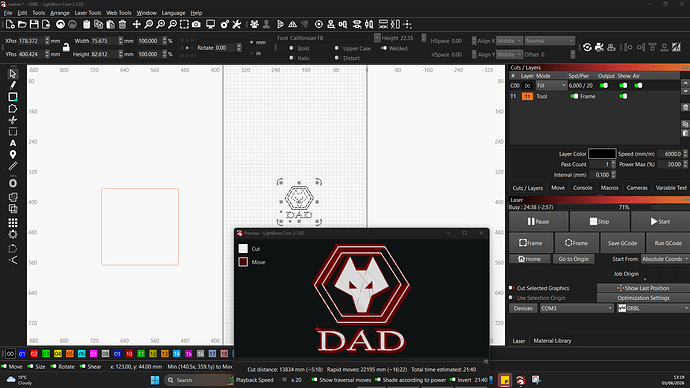Open the Align Y Middle dropdown
Screen dimensions: 690x388
pyautogui.click(x=509, y=54)
